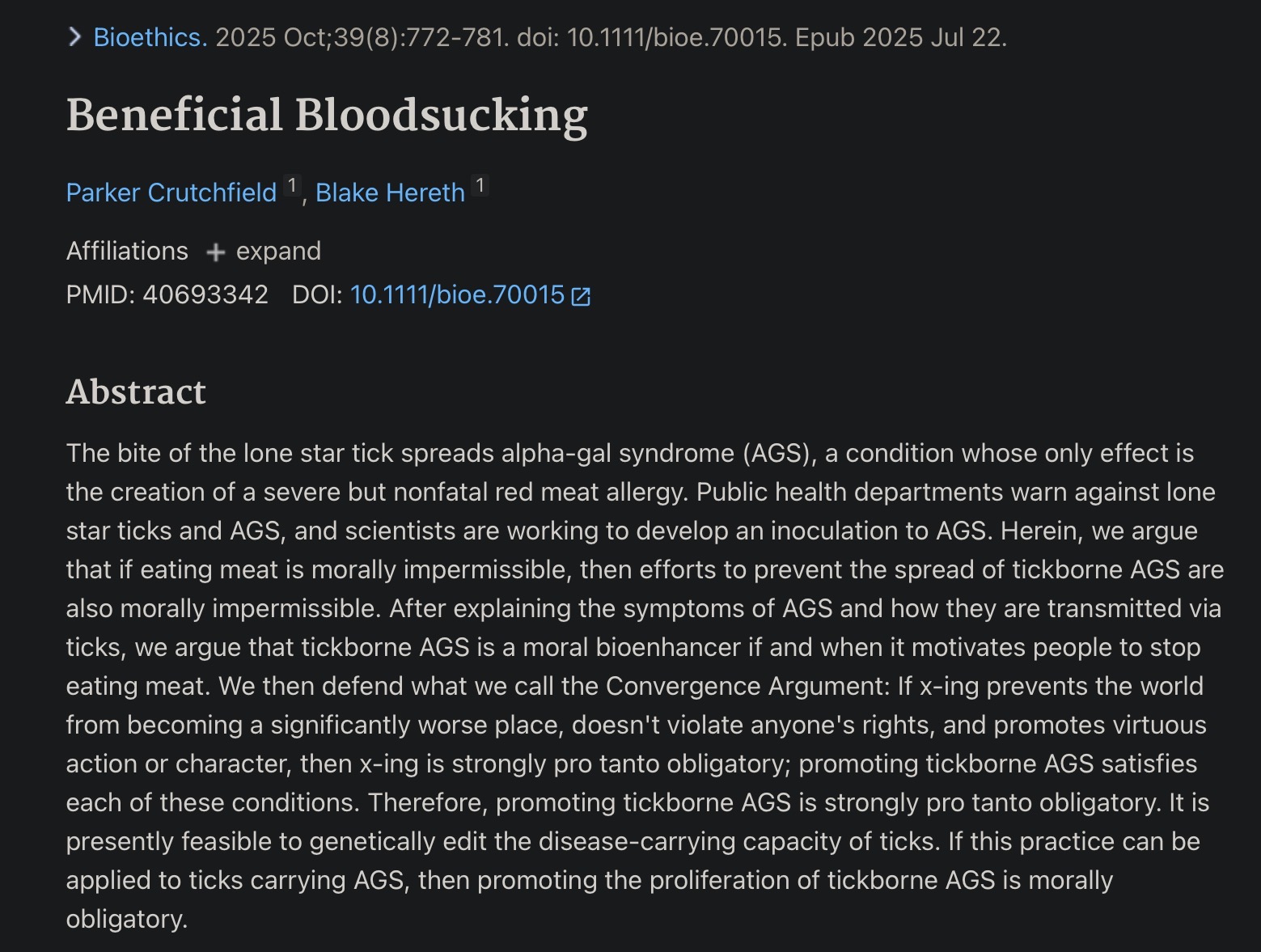Expand the chevron before Bioethics journal

(74, 37)
